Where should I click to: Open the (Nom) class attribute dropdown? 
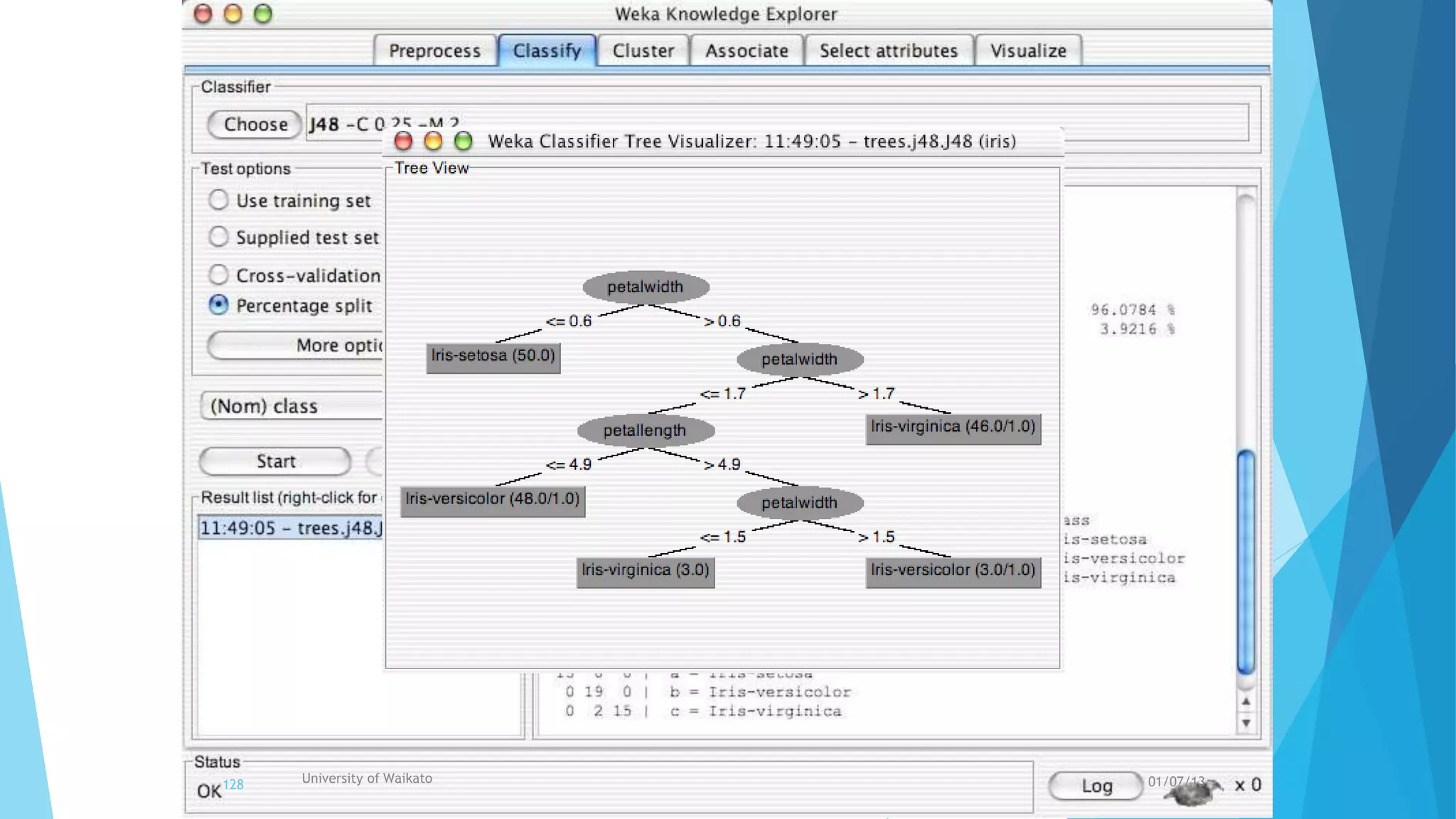click(291, 407)
